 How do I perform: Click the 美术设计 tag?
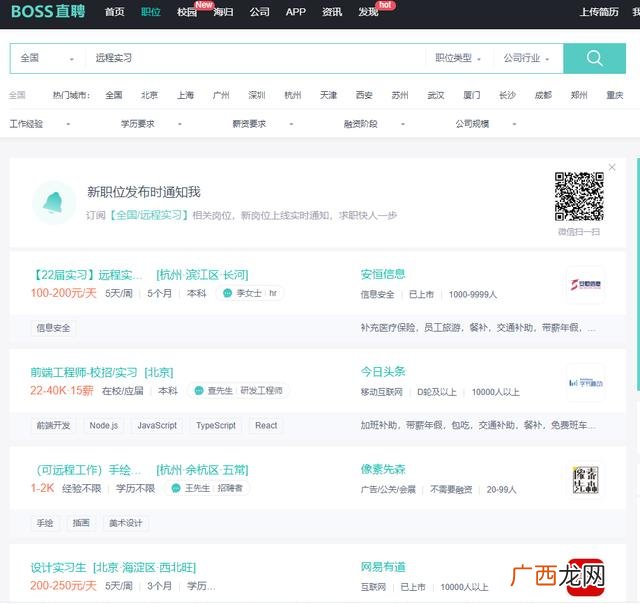[126, 523]
